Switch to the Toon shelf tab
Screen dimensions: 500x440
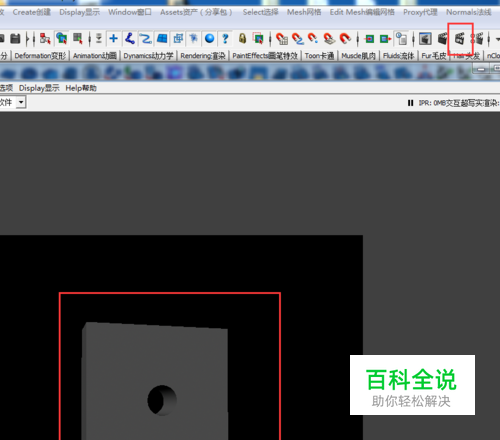319,56
